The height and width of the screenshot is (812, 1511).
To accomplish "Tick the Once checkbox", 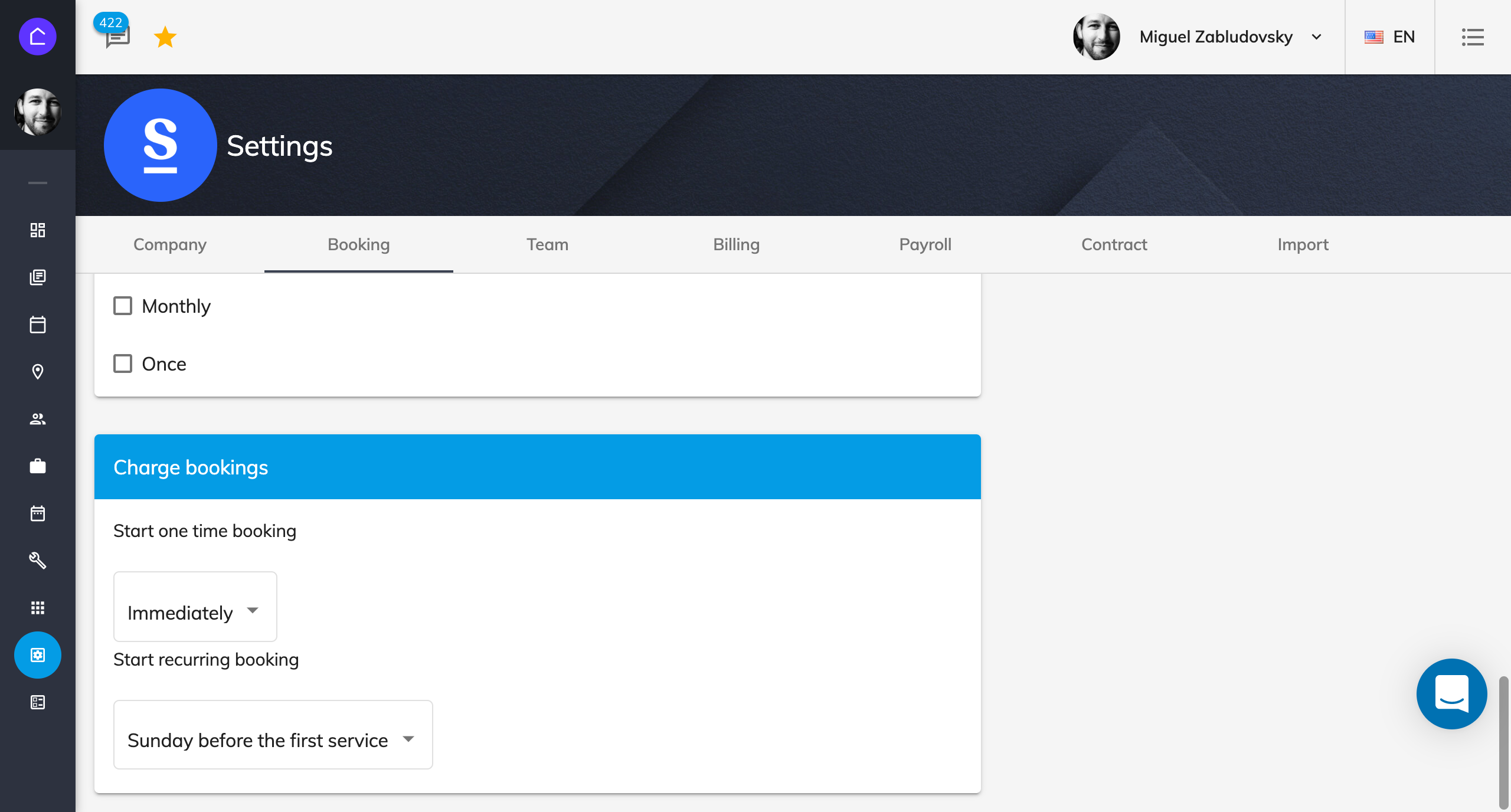I will click(123, 364).
